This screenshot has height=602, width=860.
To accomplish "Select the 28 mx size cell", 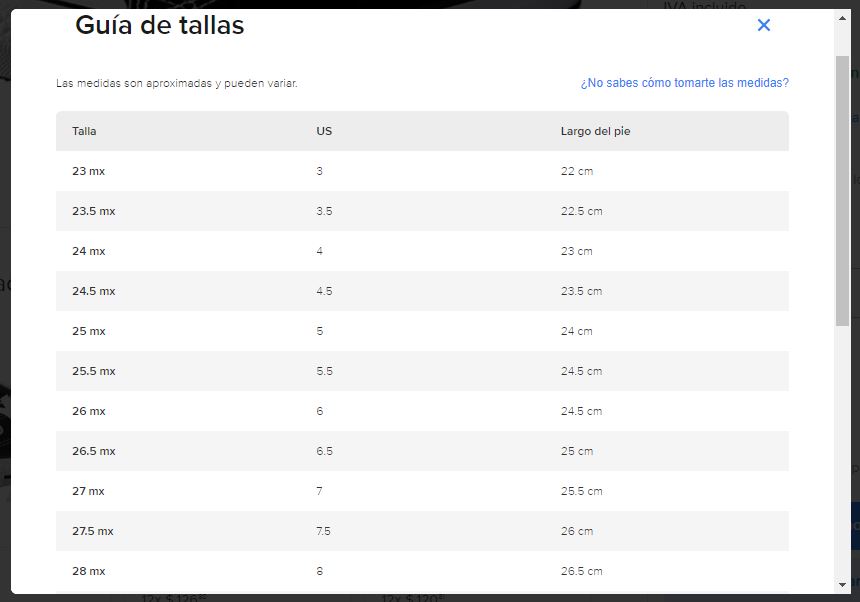I will tap(88, 571).
